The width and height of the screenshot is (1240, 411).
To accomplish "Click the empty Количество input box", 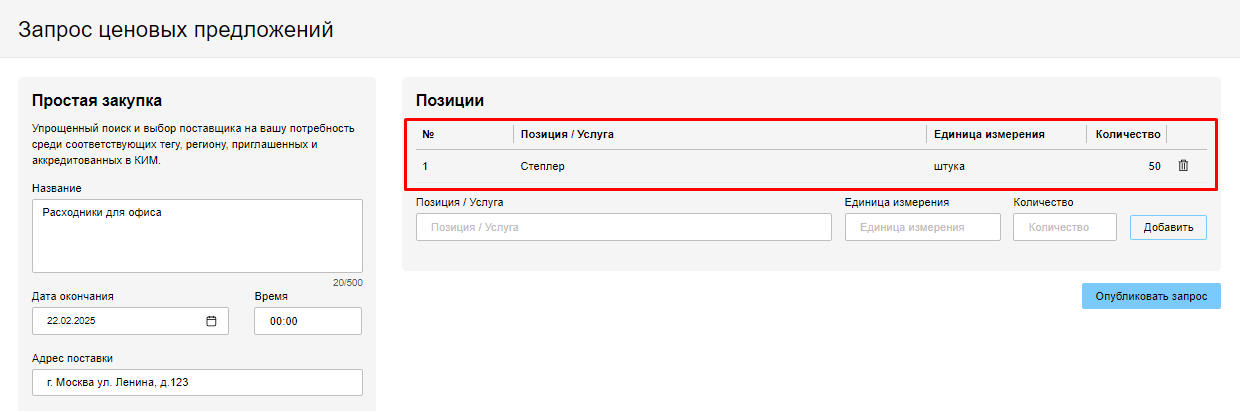I will [1064, 227].
